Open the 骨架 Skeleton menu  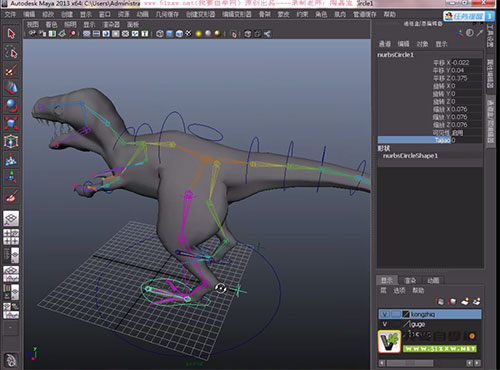(265, 14)
